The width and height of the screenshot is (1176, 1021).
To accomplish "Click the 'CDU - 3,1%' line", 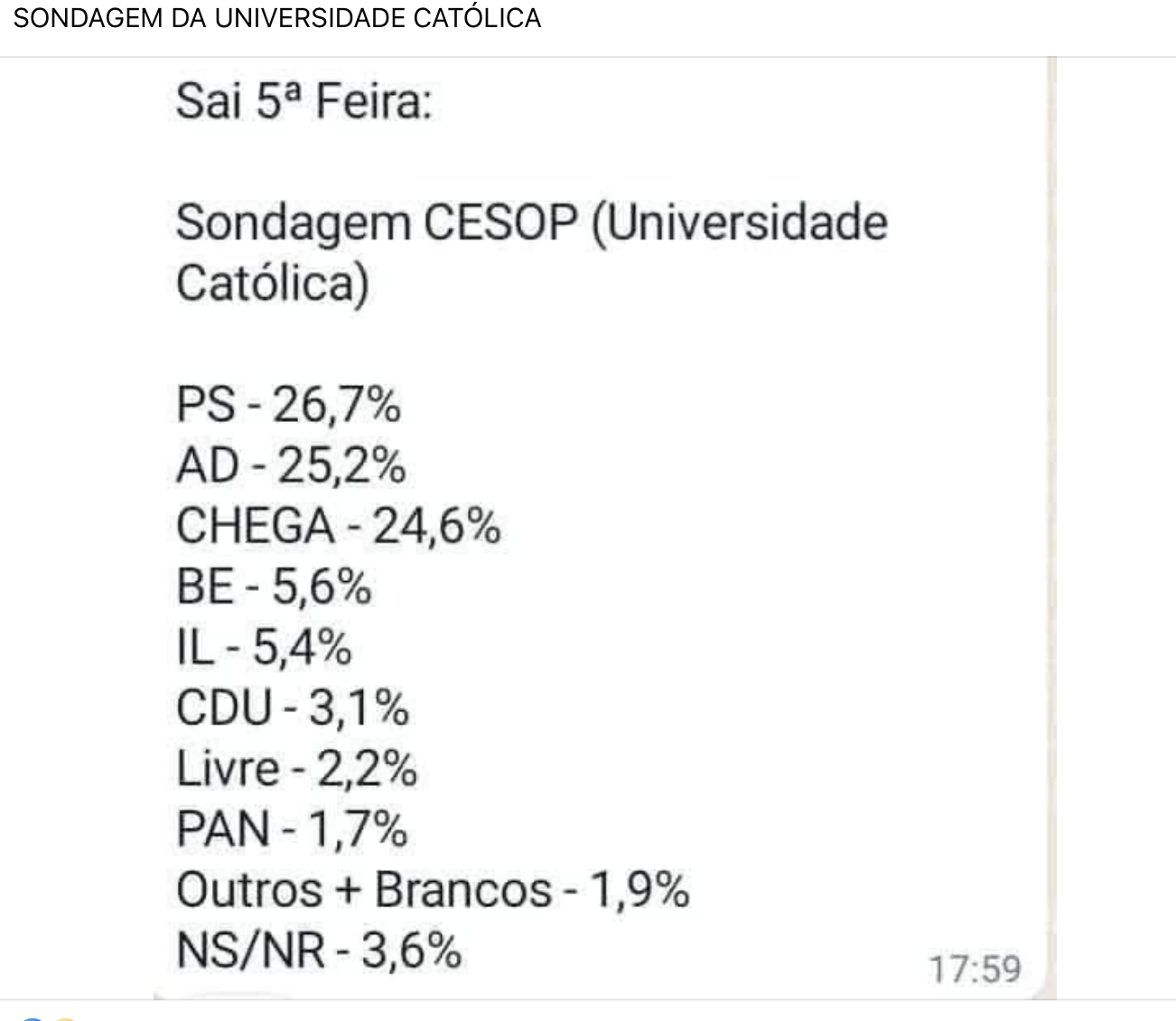I will [x=293, y=707].
